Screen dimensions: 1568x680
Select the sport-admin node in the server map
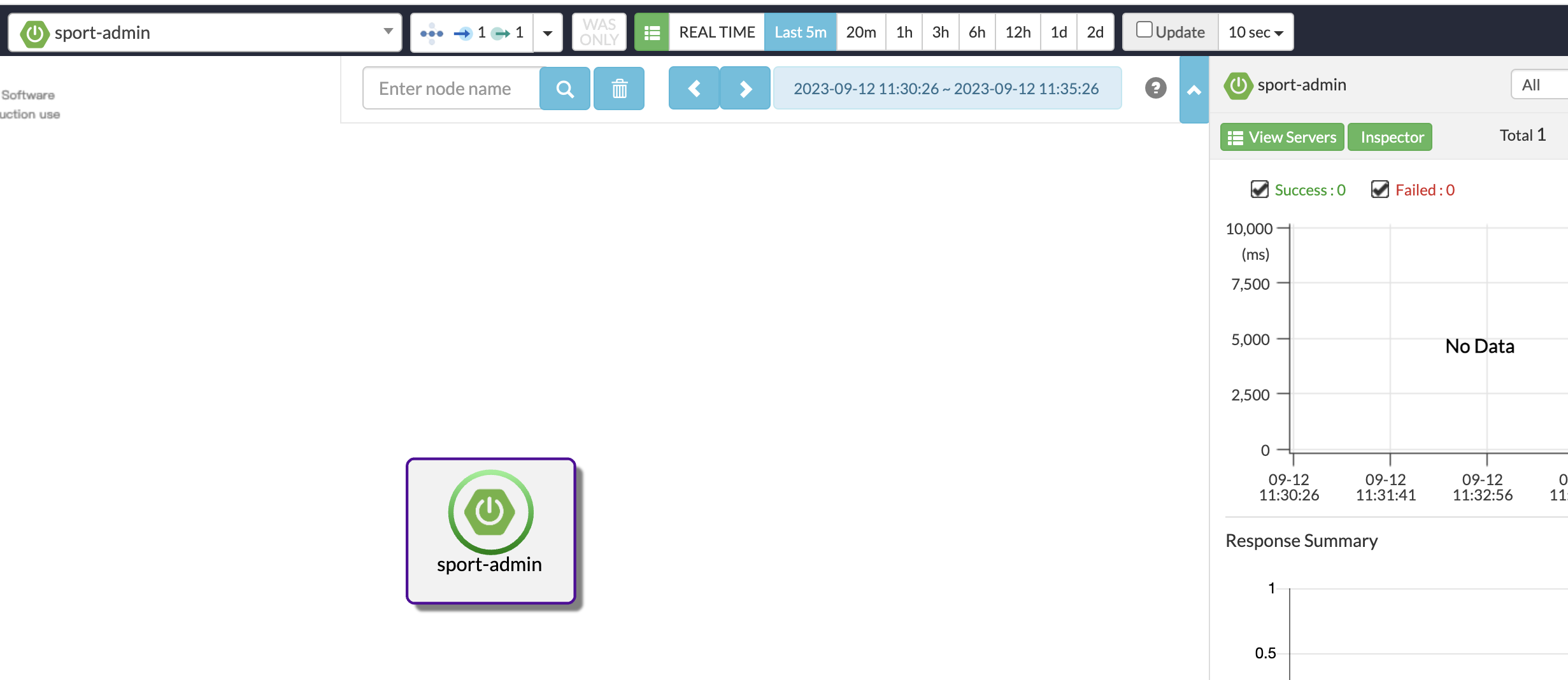tap(491, 530)
